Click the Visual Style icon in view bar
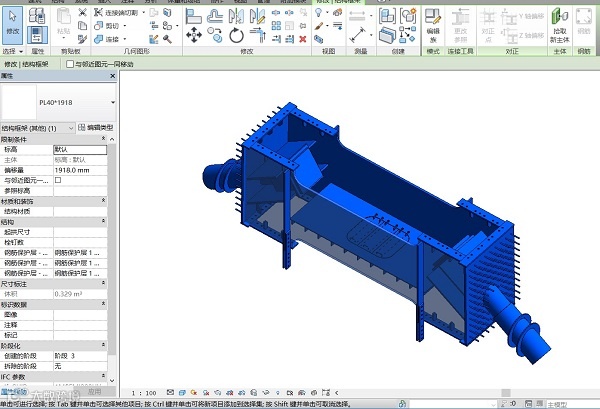 pyautogui.click(x=182, y=393)
